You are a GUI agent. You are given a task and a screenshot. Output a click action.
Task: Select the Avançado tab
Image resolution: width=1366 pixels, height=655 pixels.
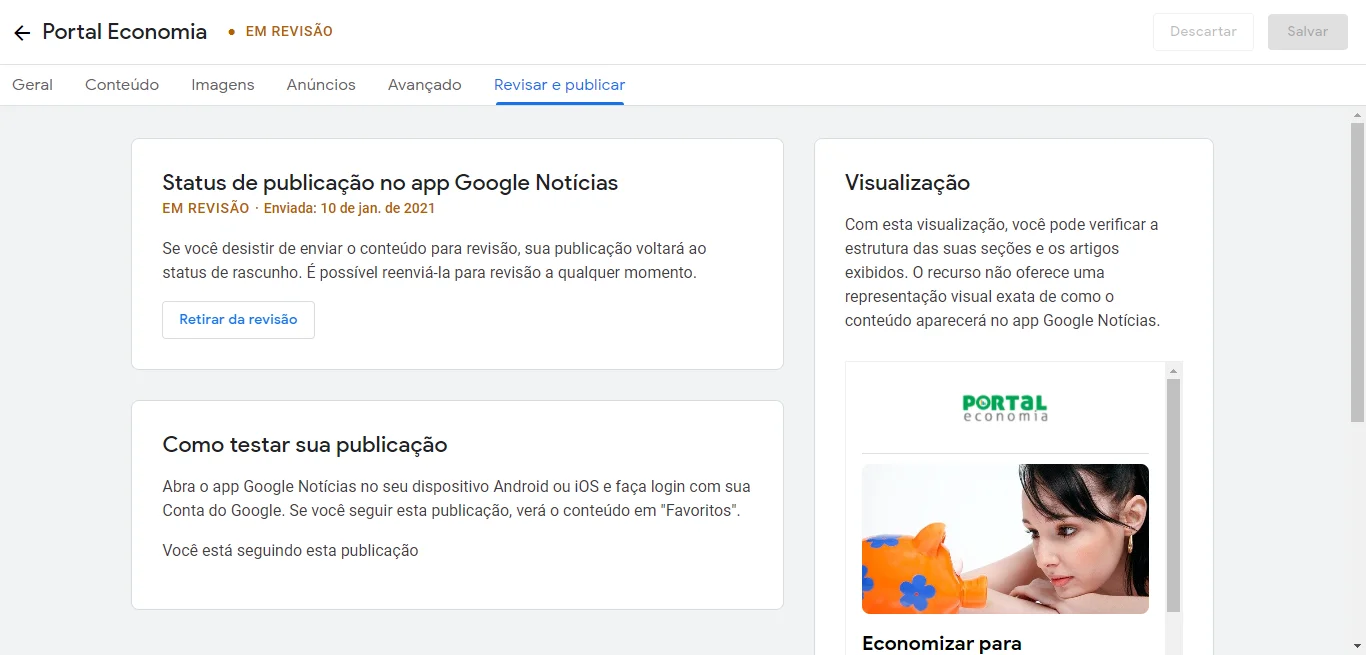[425, 85]
